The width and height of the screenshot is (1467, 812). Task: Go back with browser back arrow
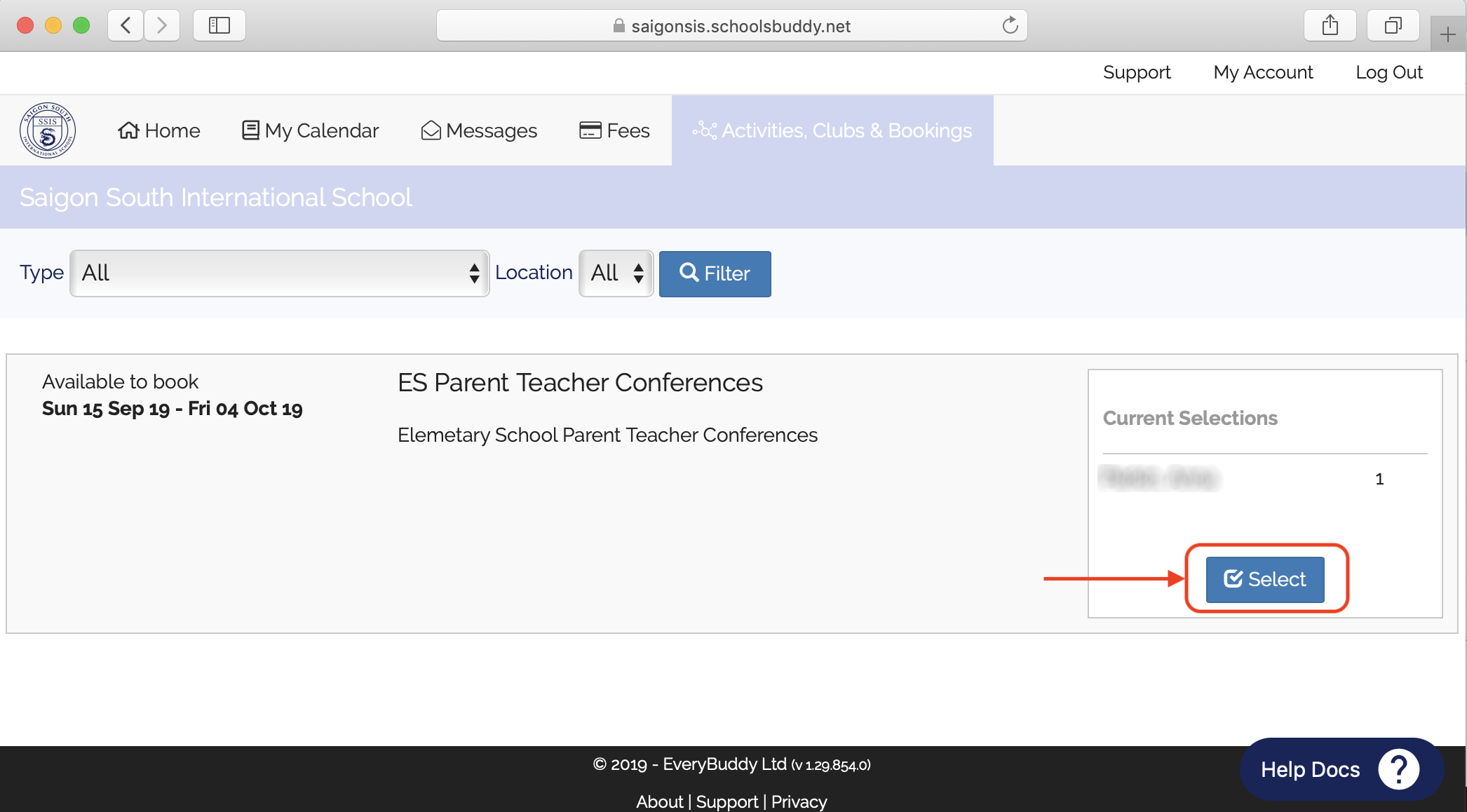pyautogui.click(x=126, y=26)
